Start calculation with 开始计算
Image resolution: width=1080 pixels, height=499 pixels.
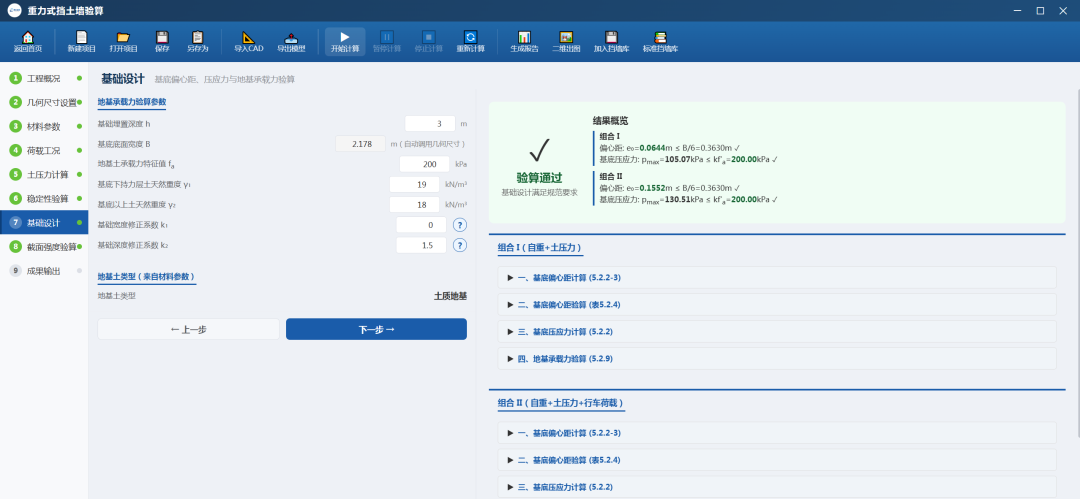coord(345,41)
